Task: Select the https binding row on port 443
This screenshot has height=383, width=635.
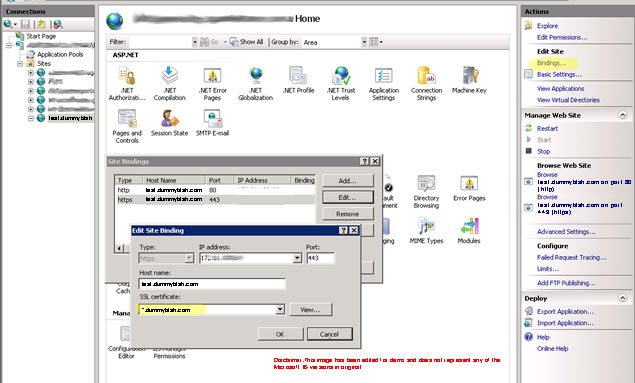Action: [215, 200]
